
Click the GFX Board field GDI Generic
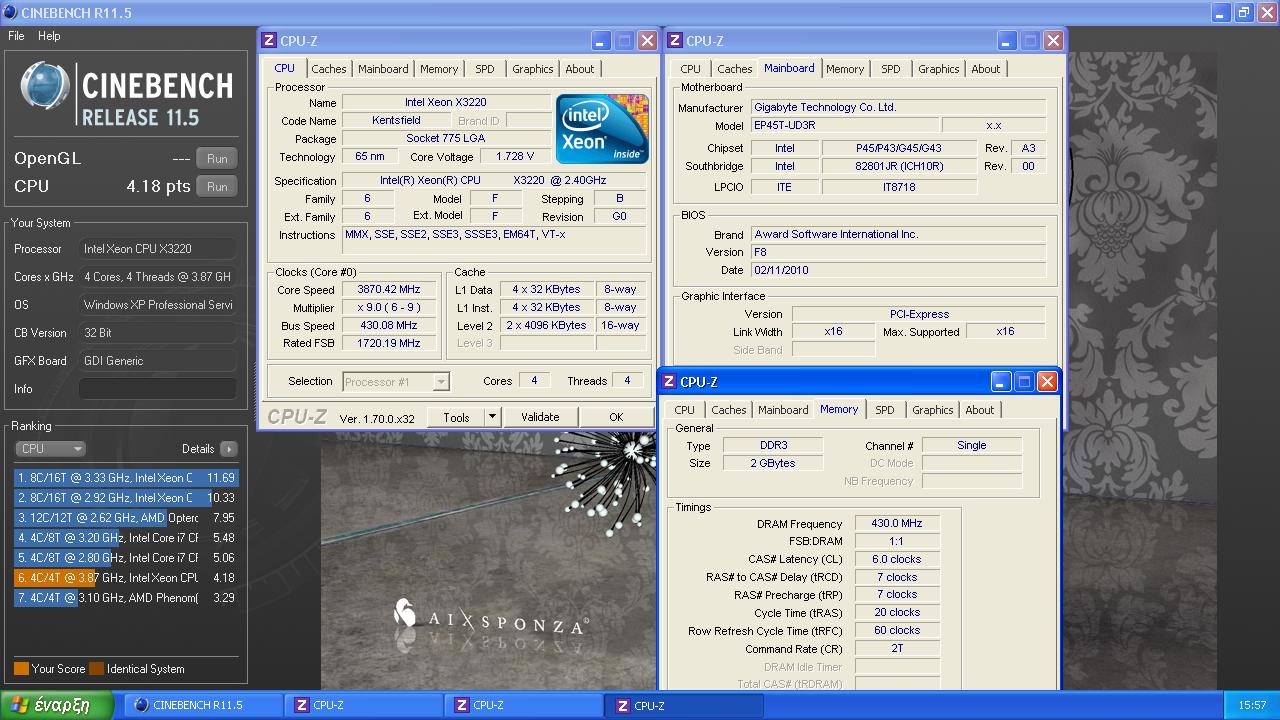click(158, 361)
